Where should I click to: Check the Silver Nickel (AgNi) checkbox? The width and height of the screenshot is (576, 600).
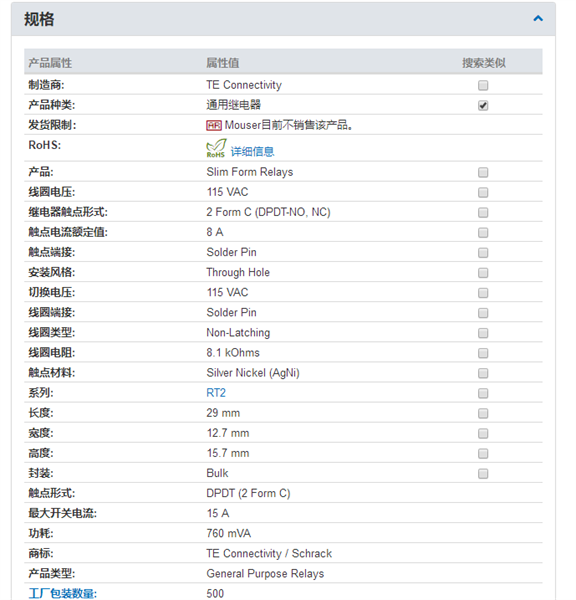483,373
